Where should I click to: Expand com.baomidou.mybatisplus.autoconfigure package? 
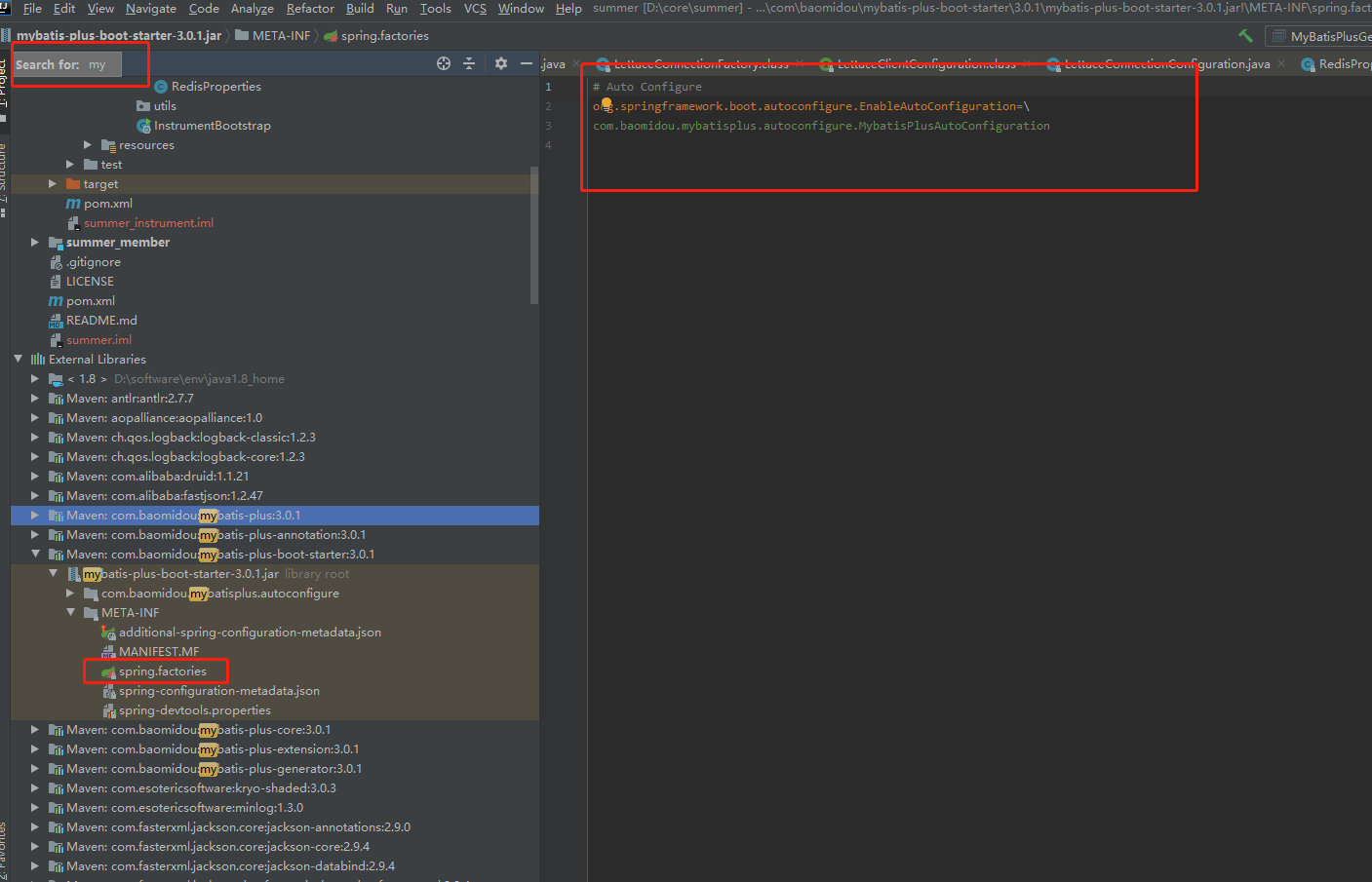click(x=70, y=594)
